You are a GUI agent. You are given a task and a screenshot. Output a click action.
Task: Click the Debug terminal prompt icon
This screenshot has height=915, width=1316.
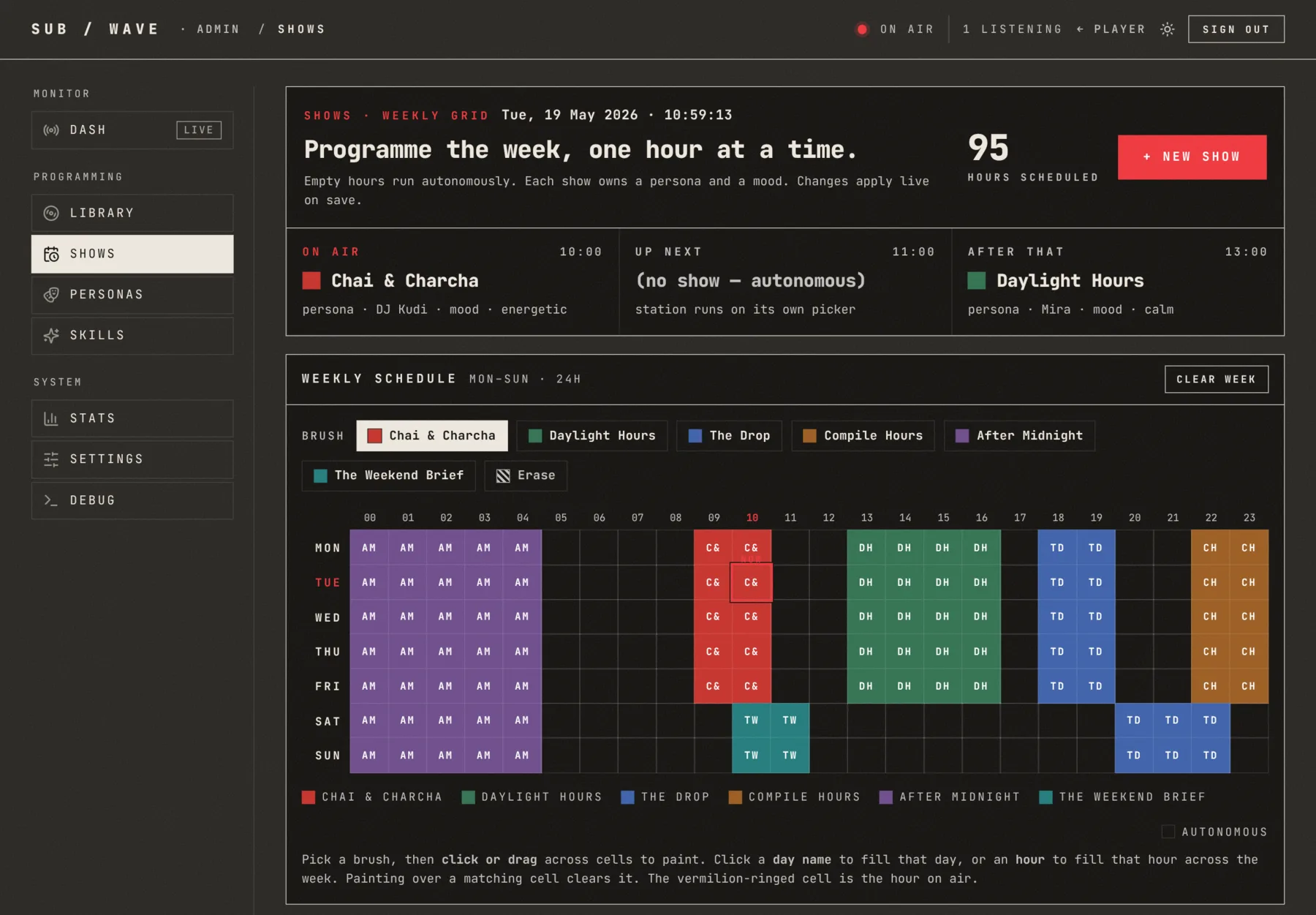click(51, 500)
